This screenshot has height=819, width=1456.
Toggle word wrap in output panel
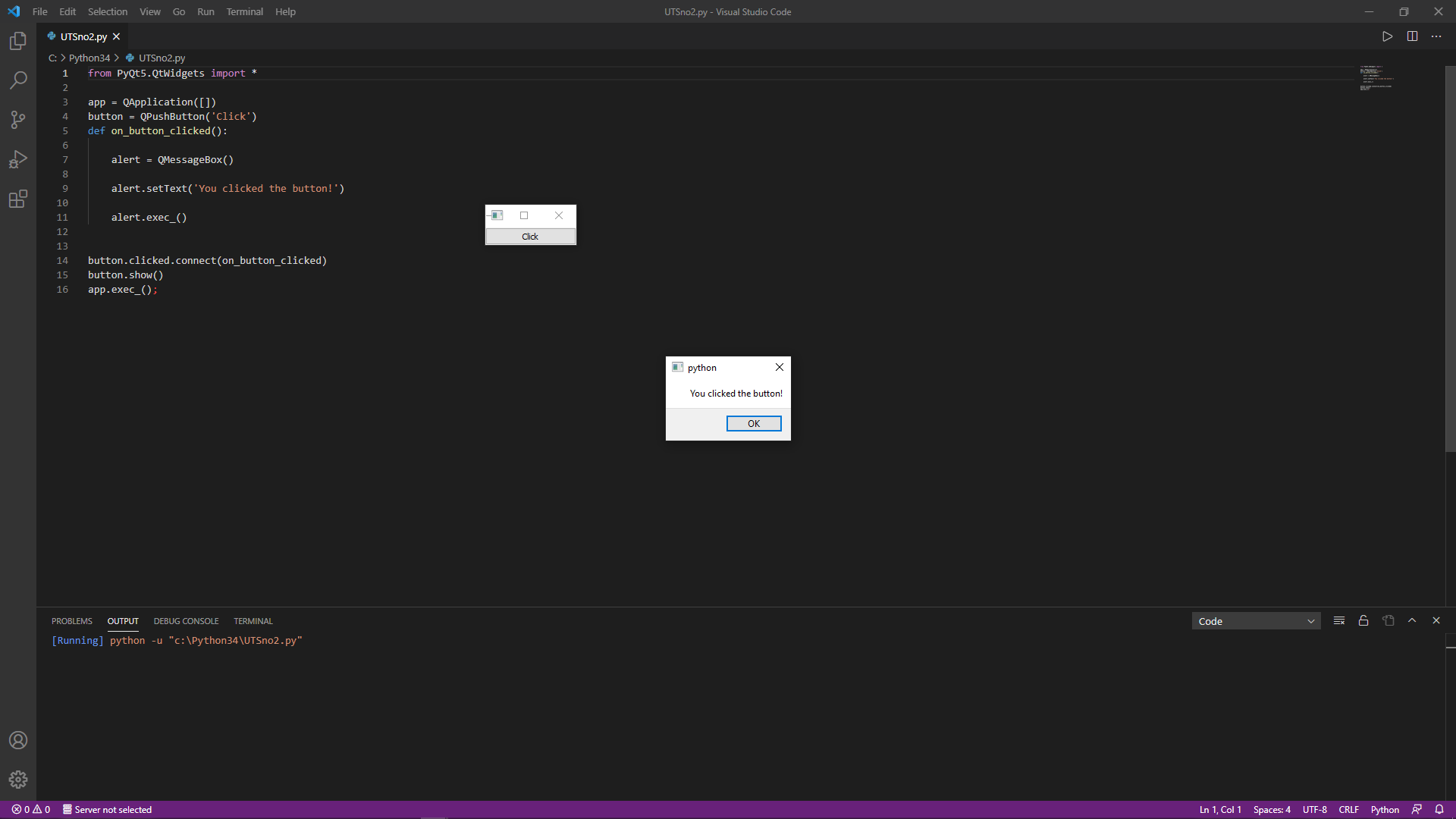point(1388,620)
